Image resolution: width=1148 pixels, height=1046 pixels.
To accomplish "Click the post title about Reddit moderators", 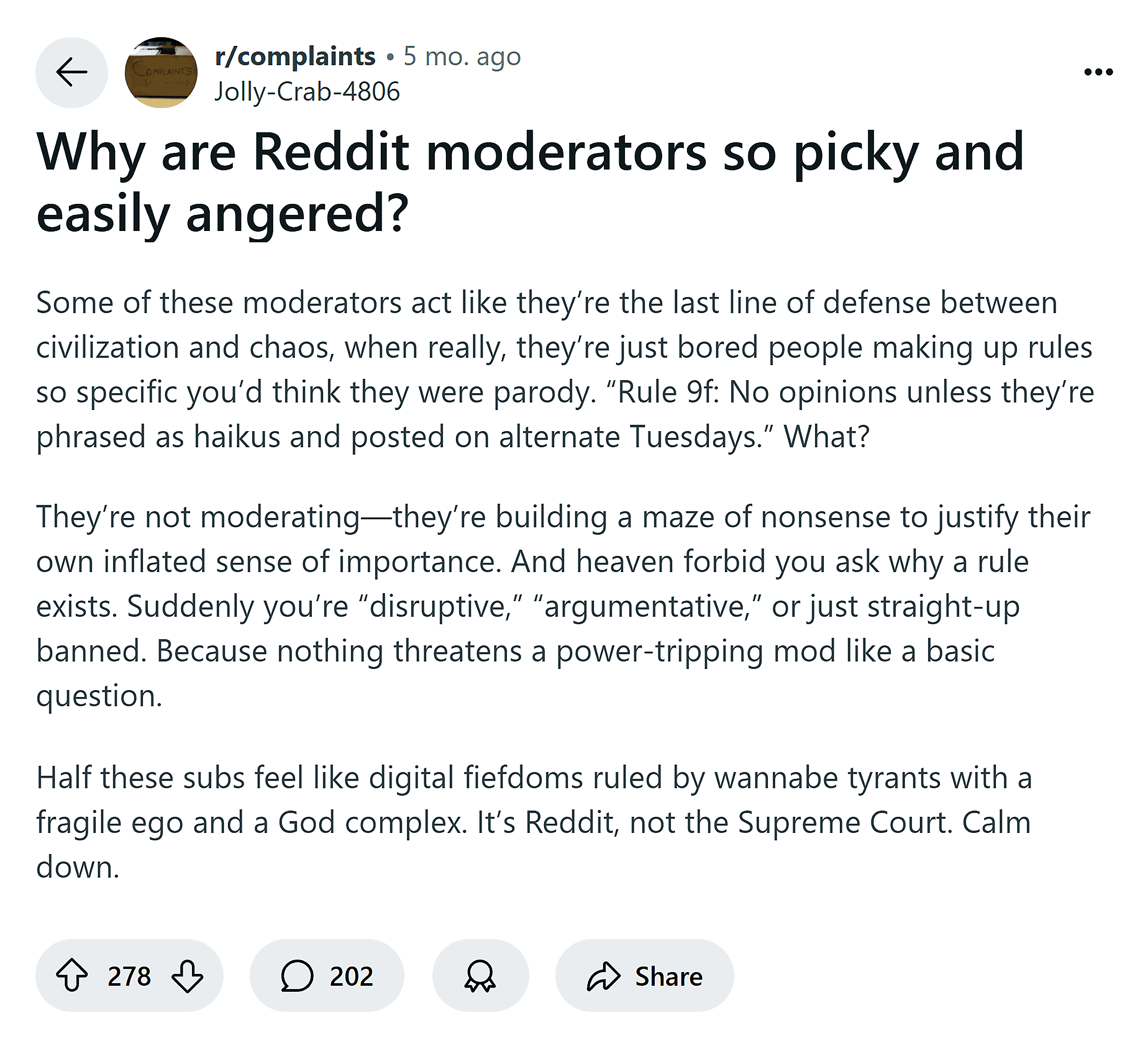I will click(x=529, y=182).
